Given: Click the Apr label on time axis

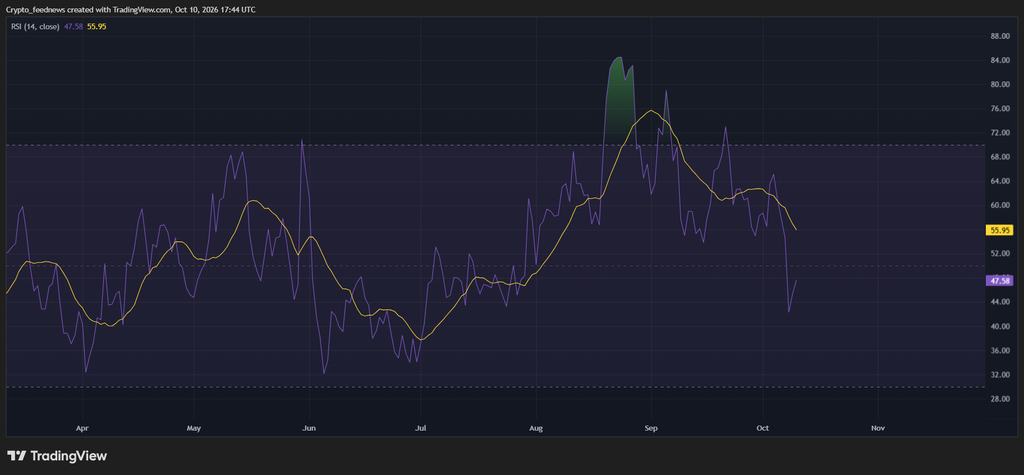Looking at the screenshot, I should [x=82, y=429].
